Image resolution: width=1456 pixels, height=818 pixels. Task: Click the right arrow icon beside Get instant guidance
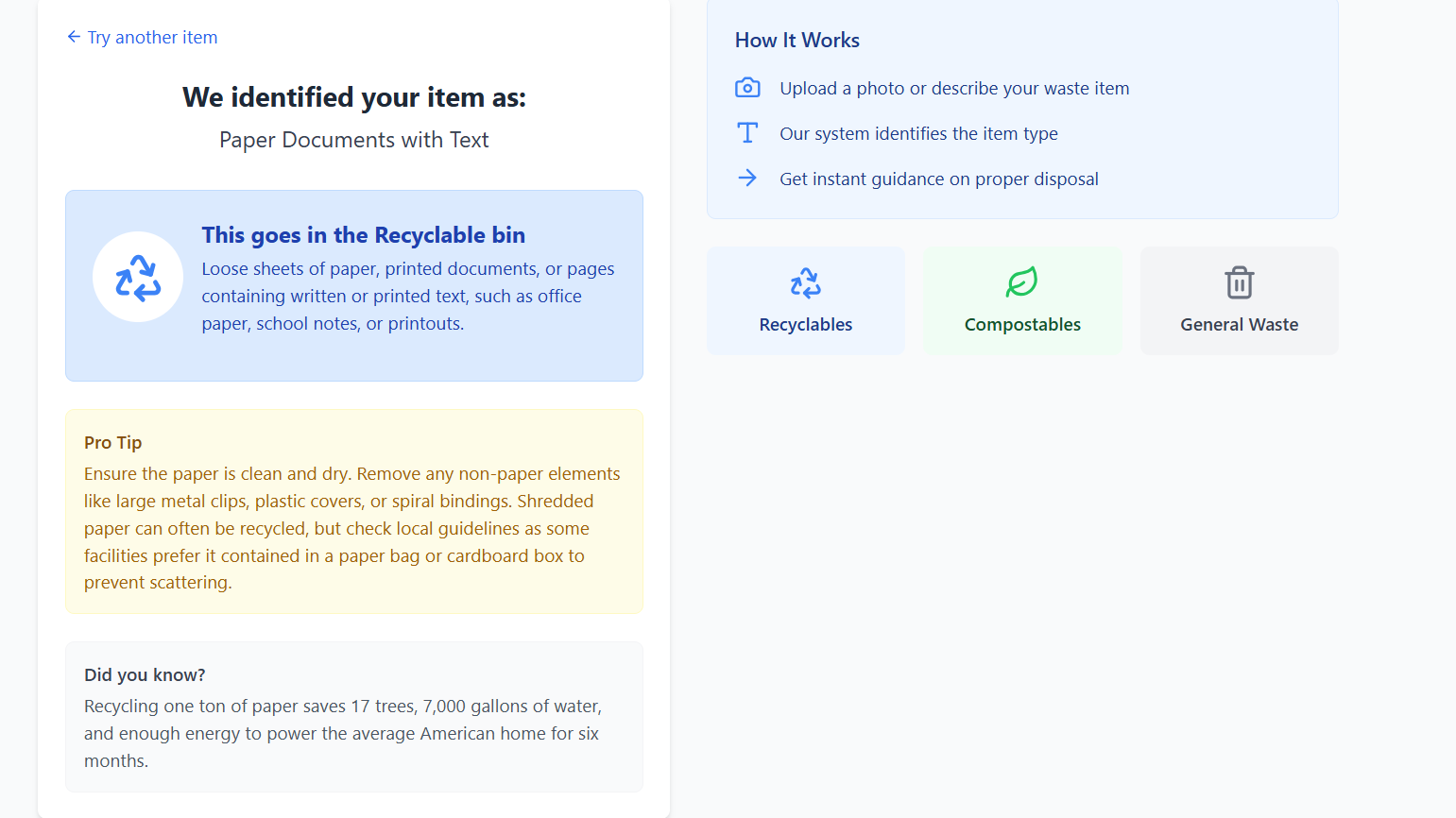(x=747, y=179)
